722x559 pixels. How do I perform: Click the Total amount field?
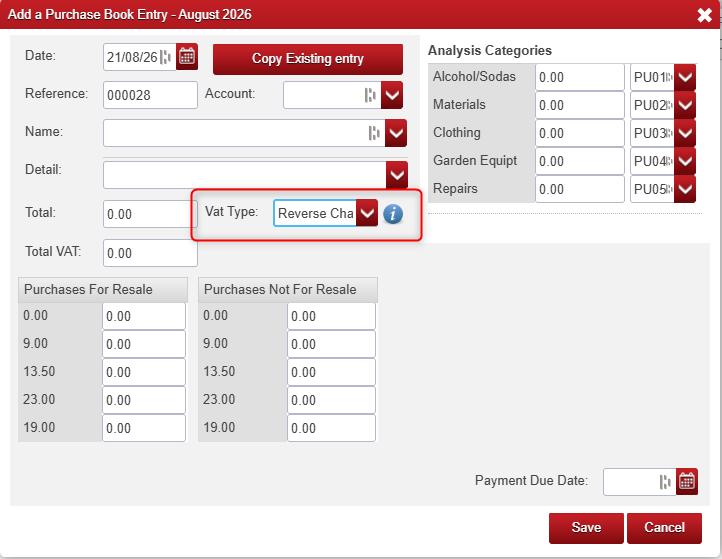point(150,214)
